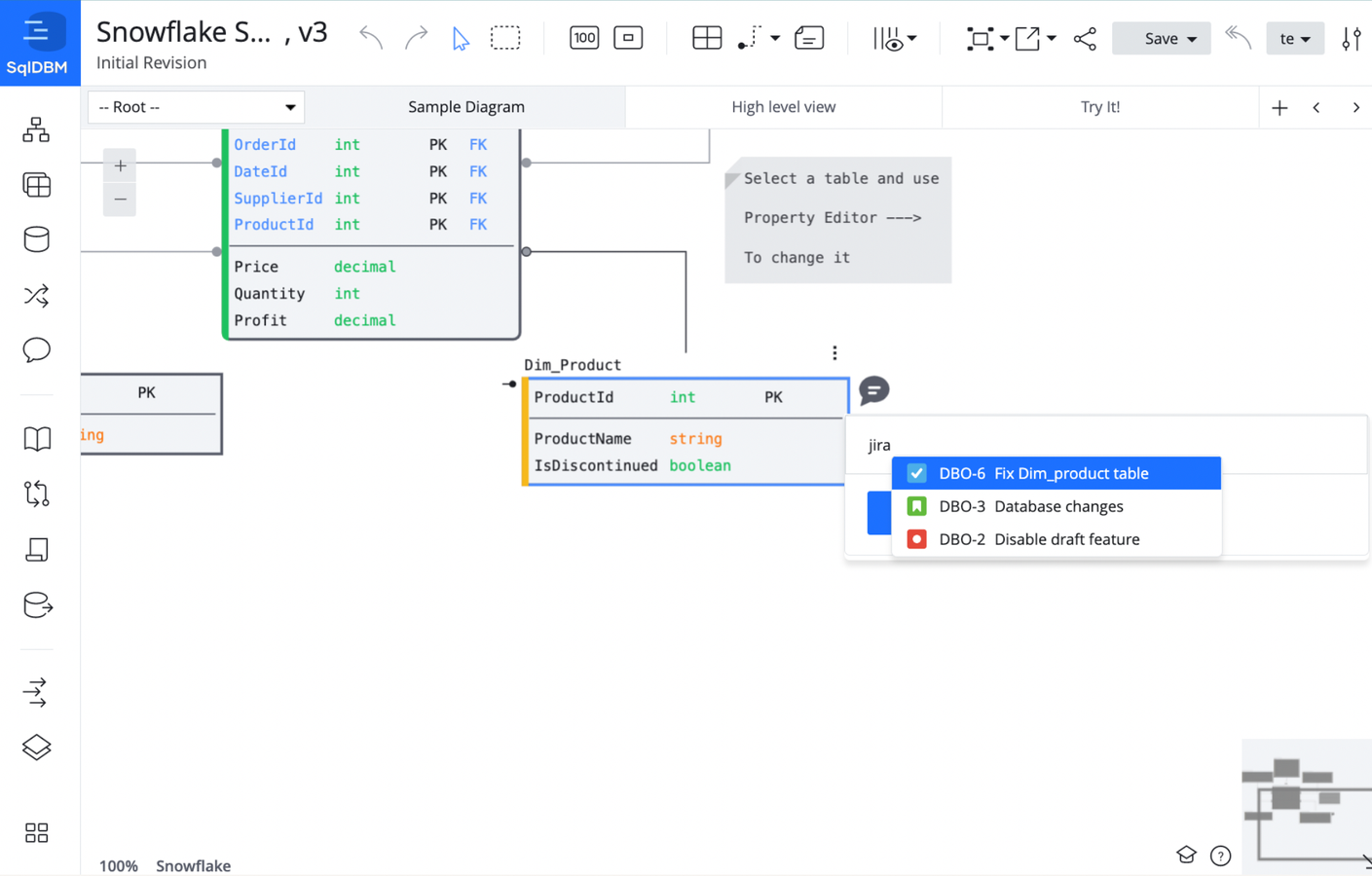This screenshot has width=1372, height=876.
Task: Select the relationship connector tool
Action: [x=749, y=38]
